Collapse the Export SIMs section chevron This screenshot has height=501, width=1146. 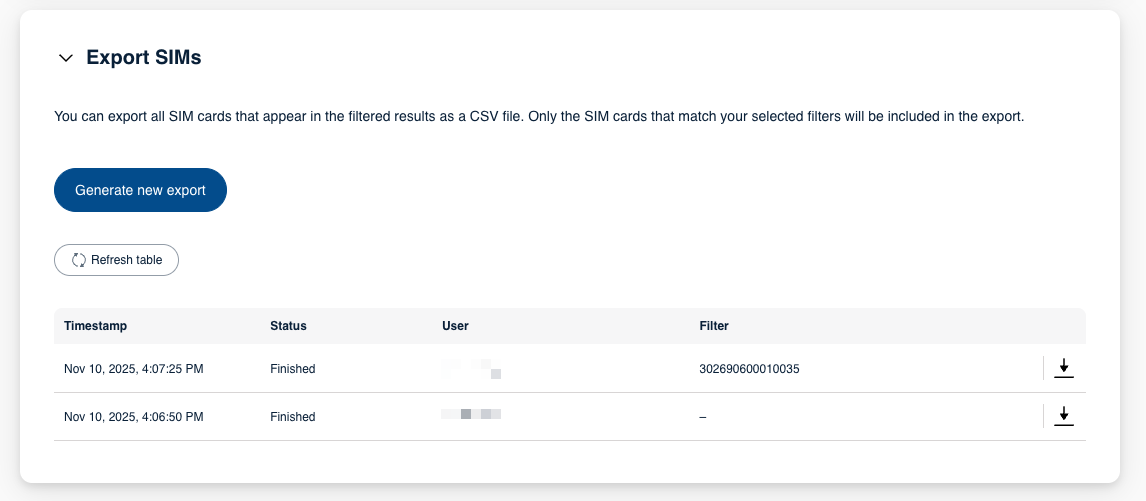[x=66, y=58]
